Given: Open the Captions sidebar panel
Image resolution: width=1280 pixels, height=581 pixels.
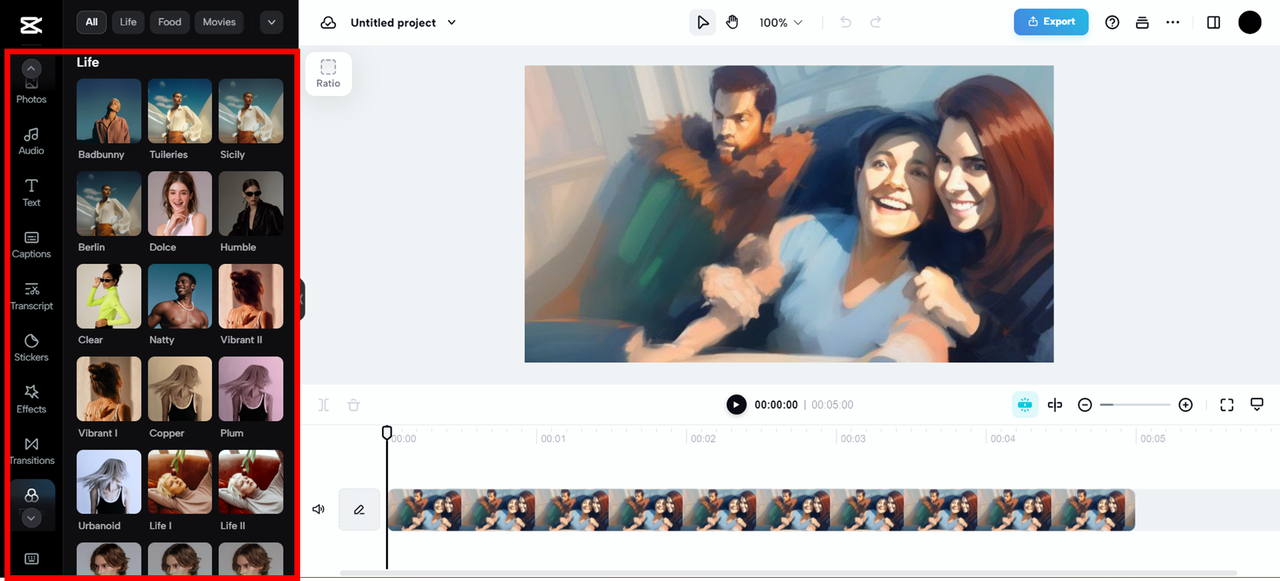Looking at the screenshot, I should coord(31,245).
